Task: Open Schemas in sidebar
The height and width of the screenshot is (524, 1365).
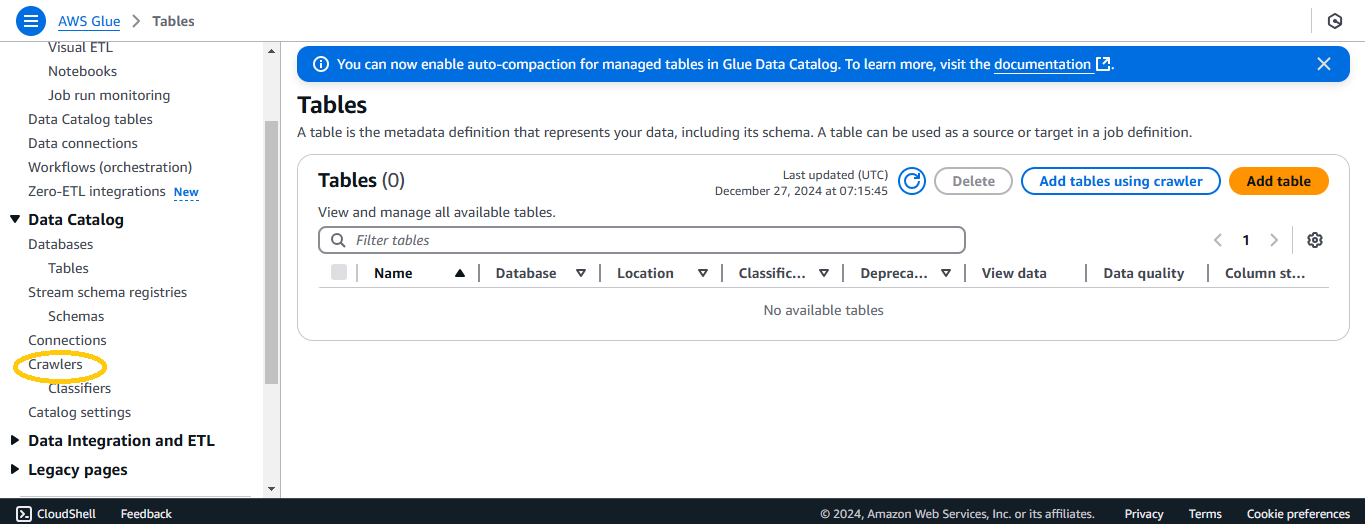Action: (76, 316)
